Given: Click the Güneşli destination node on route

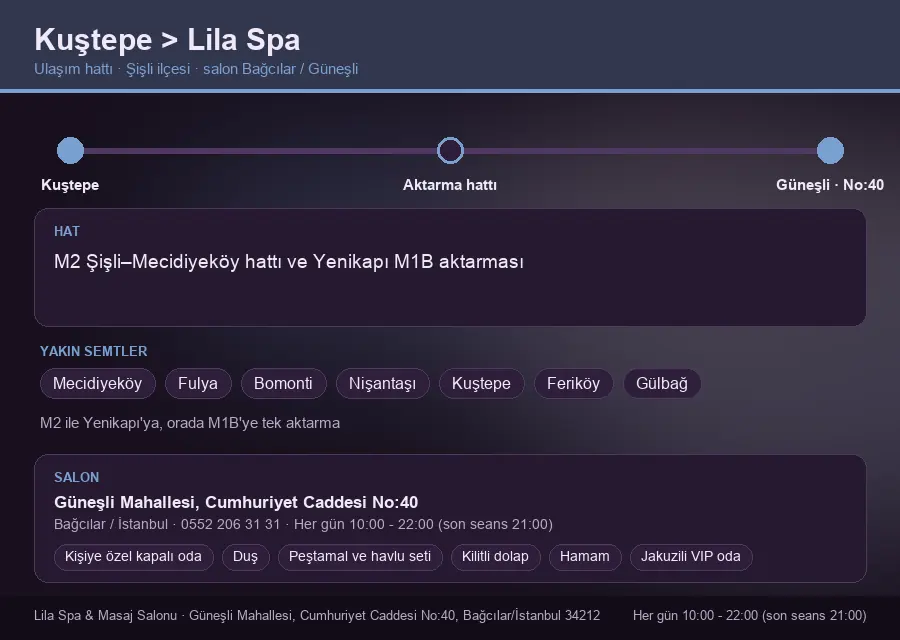Looking at the screenshot, I should click(x=830, y=150).
